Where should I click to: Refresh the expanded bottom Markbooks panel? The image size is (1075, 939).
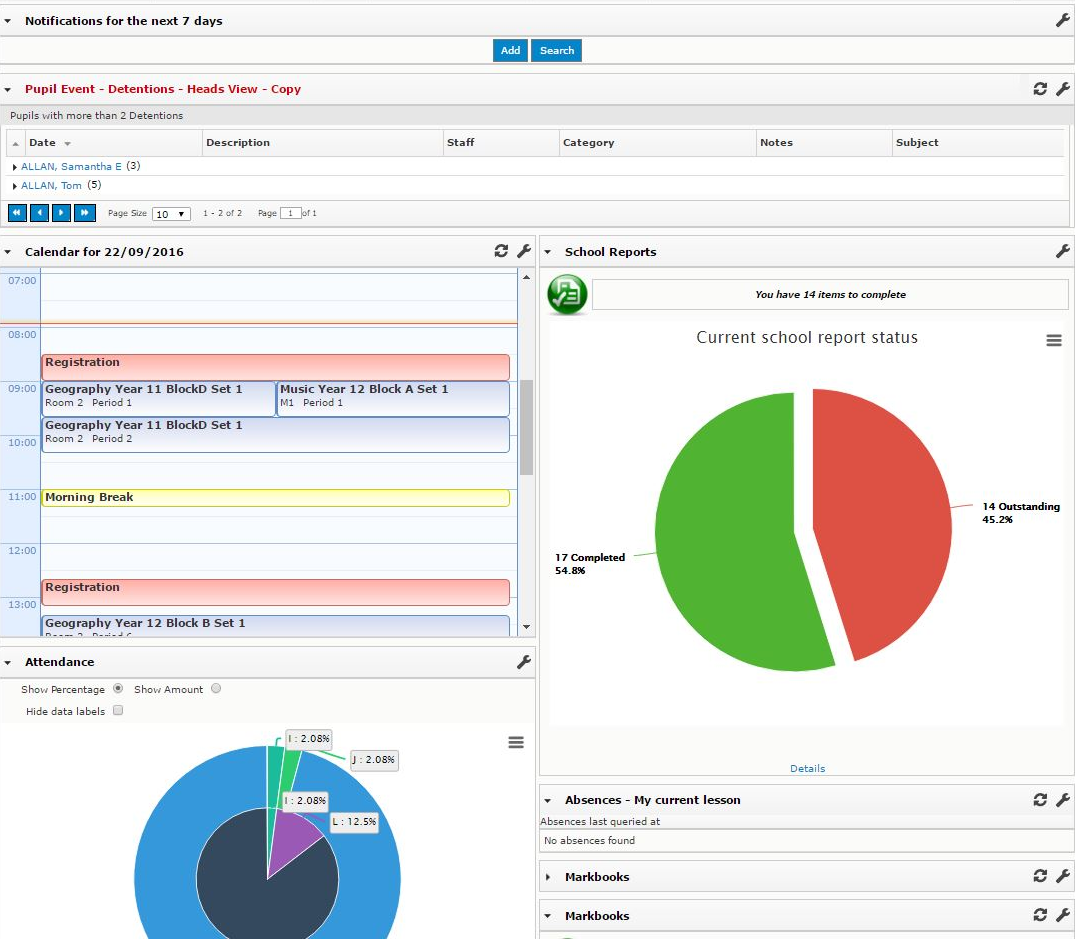point(1040,915)
